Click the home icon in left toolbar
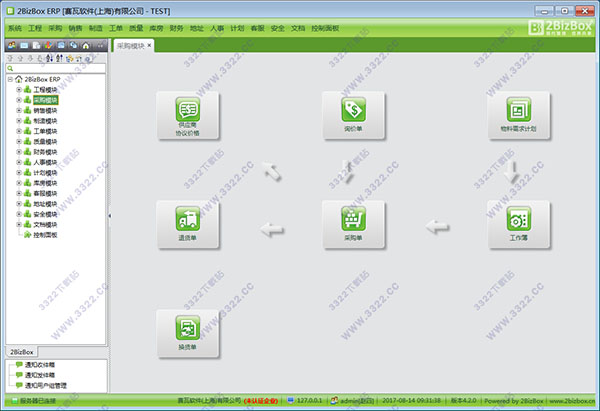Image resolution: width=600 pixels, height=411 pixels. 86,46
